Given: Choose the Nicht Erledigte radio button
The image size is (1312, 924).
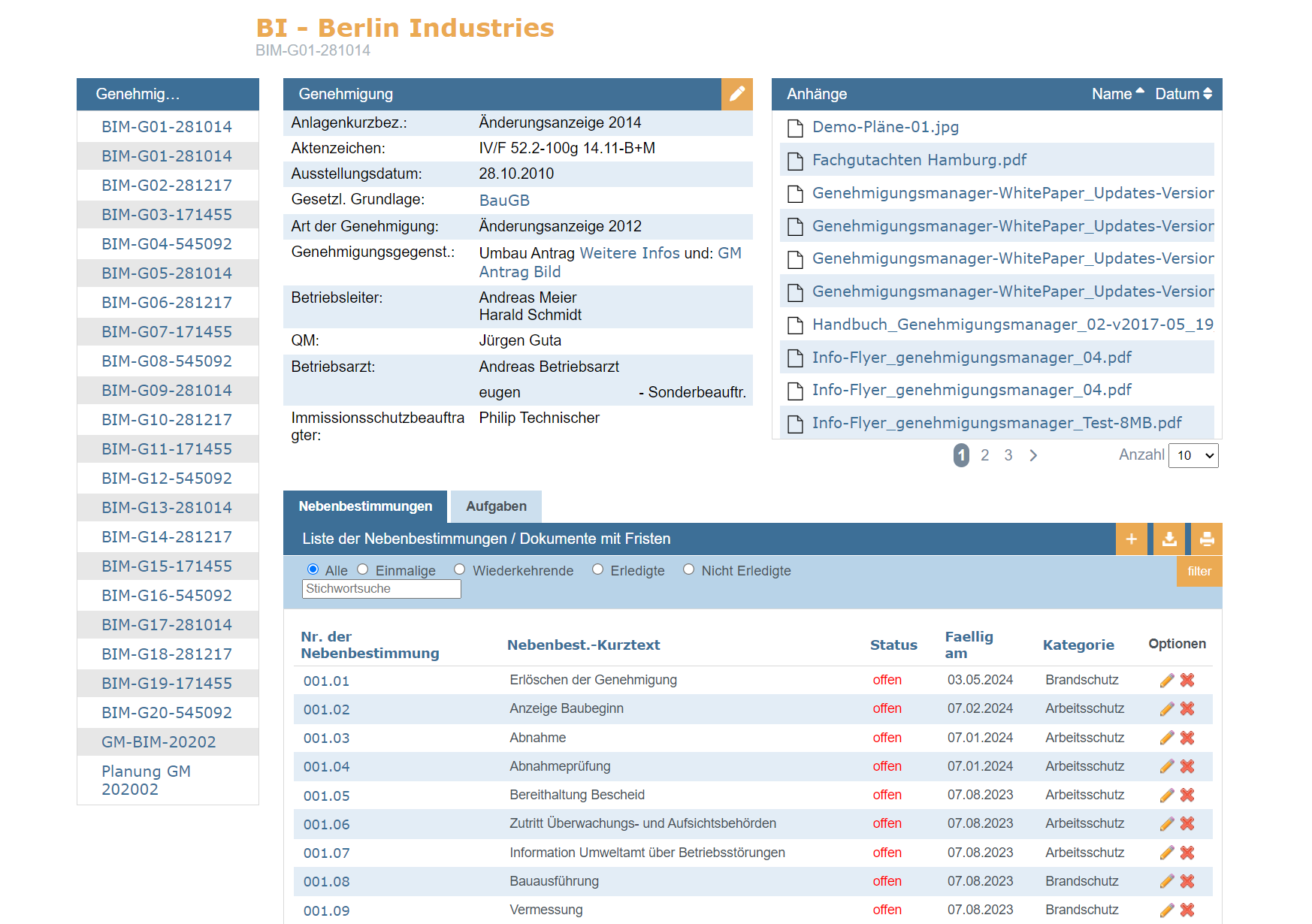Looking at the screenshot, I should click(688, 569).
